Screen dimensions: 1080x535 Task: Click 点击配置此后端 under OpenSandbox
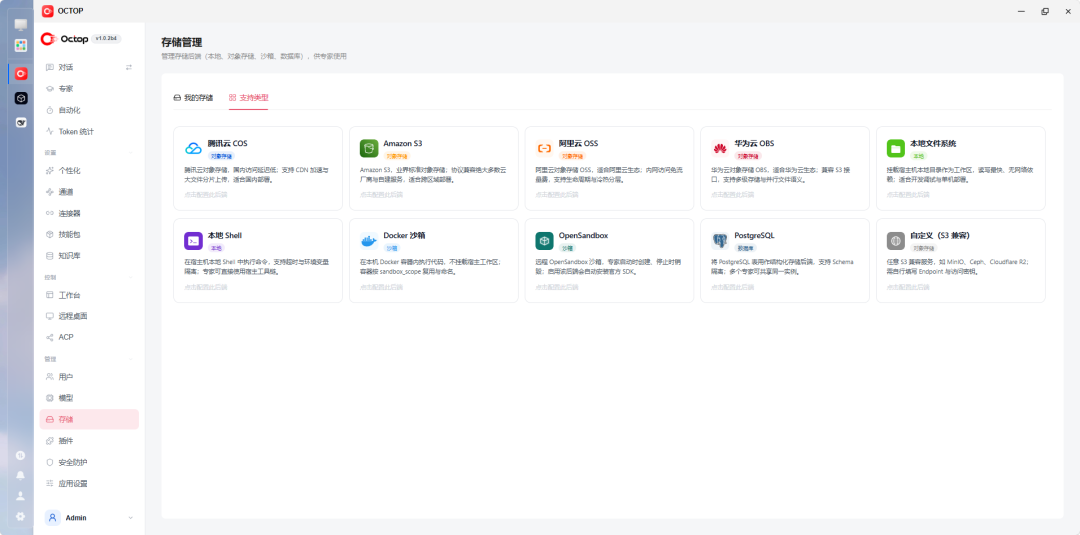557,286
